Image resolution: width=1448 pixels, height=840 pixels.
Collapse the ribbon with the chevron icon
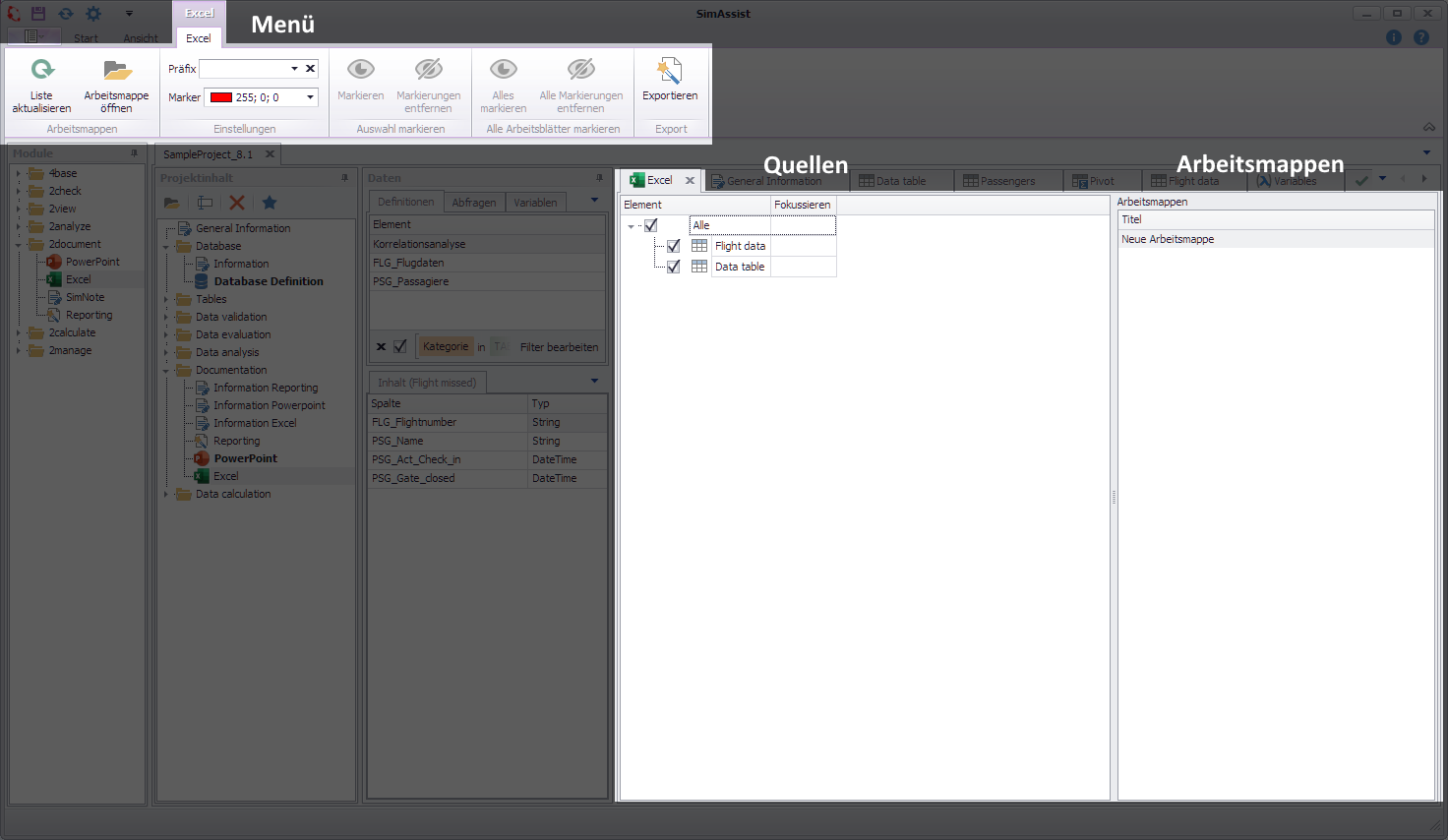pyautogui.click(x=1429, y=127)
